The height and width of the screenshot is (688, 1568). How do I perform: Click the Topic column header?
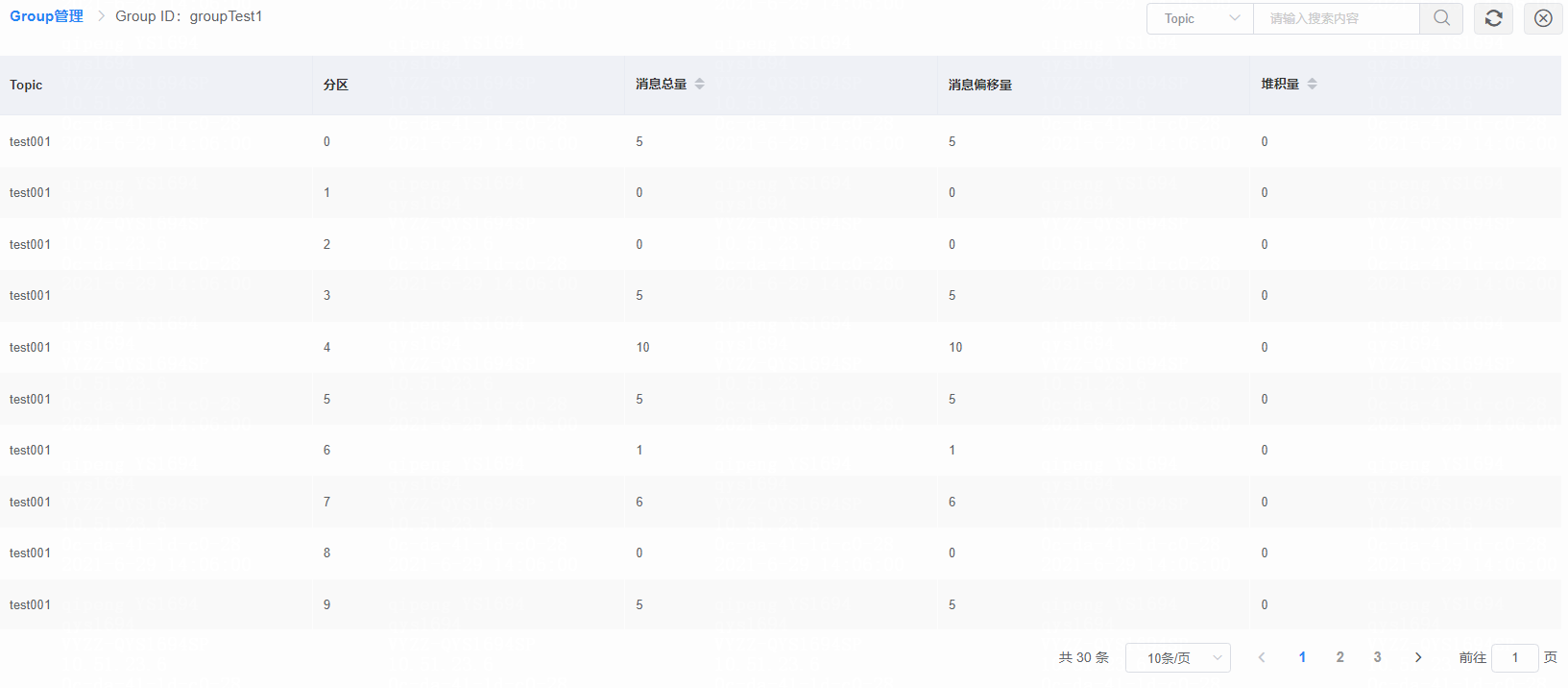click(26, 85)
